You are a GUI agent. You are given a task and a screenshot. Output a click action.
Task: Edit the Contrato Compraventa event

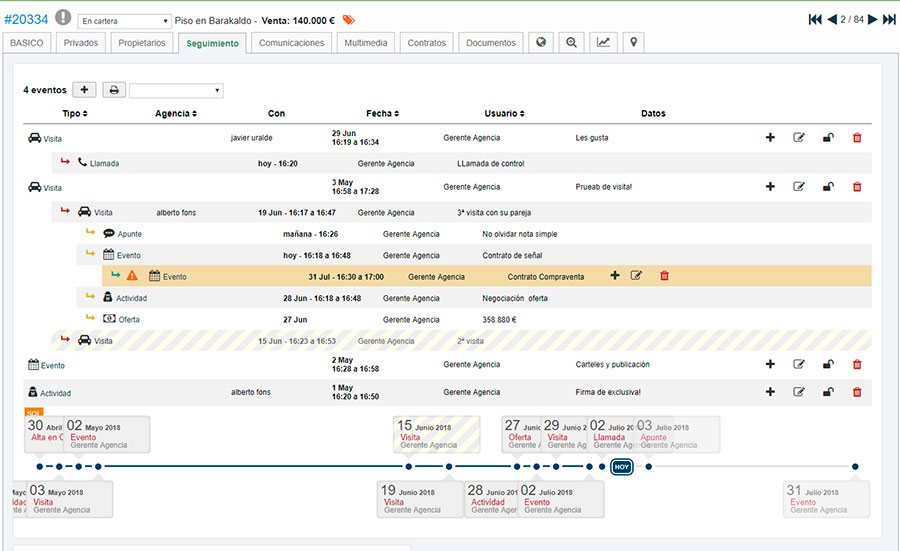point(636,276)
